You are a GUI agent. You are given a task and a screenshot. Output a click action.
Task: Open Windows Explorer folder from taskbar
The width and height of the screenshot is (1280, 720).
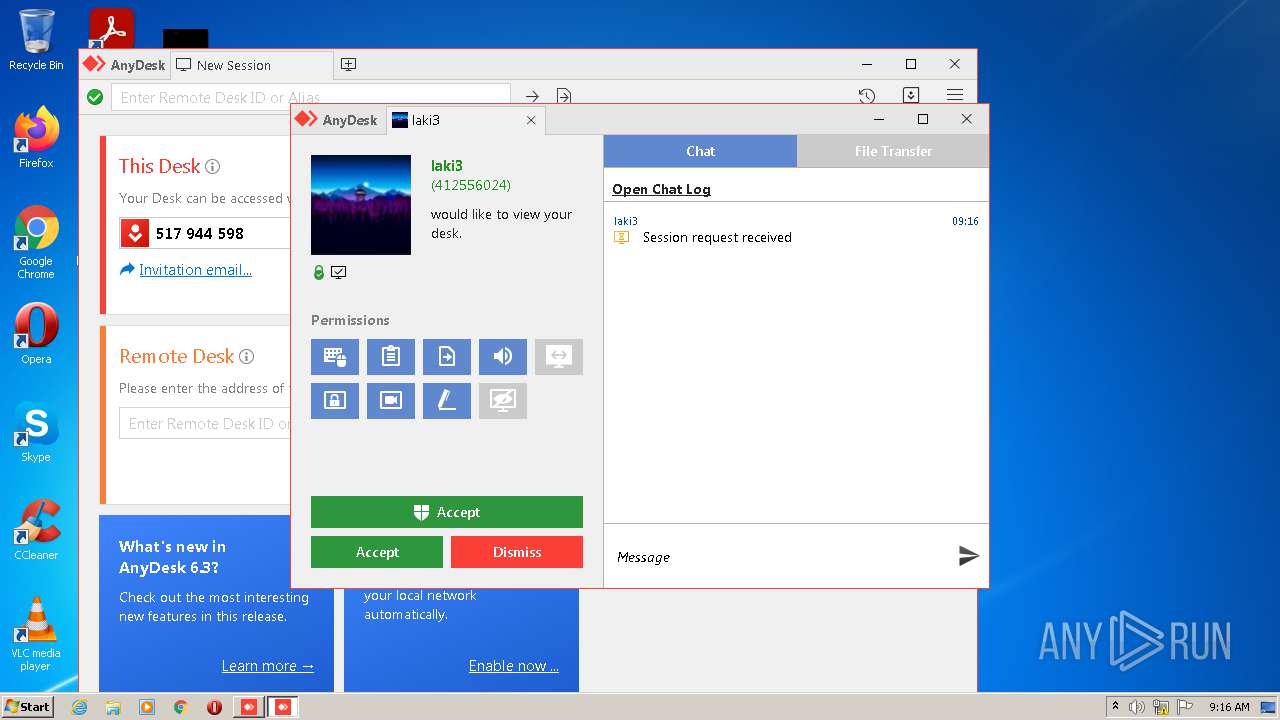[113, 707]
